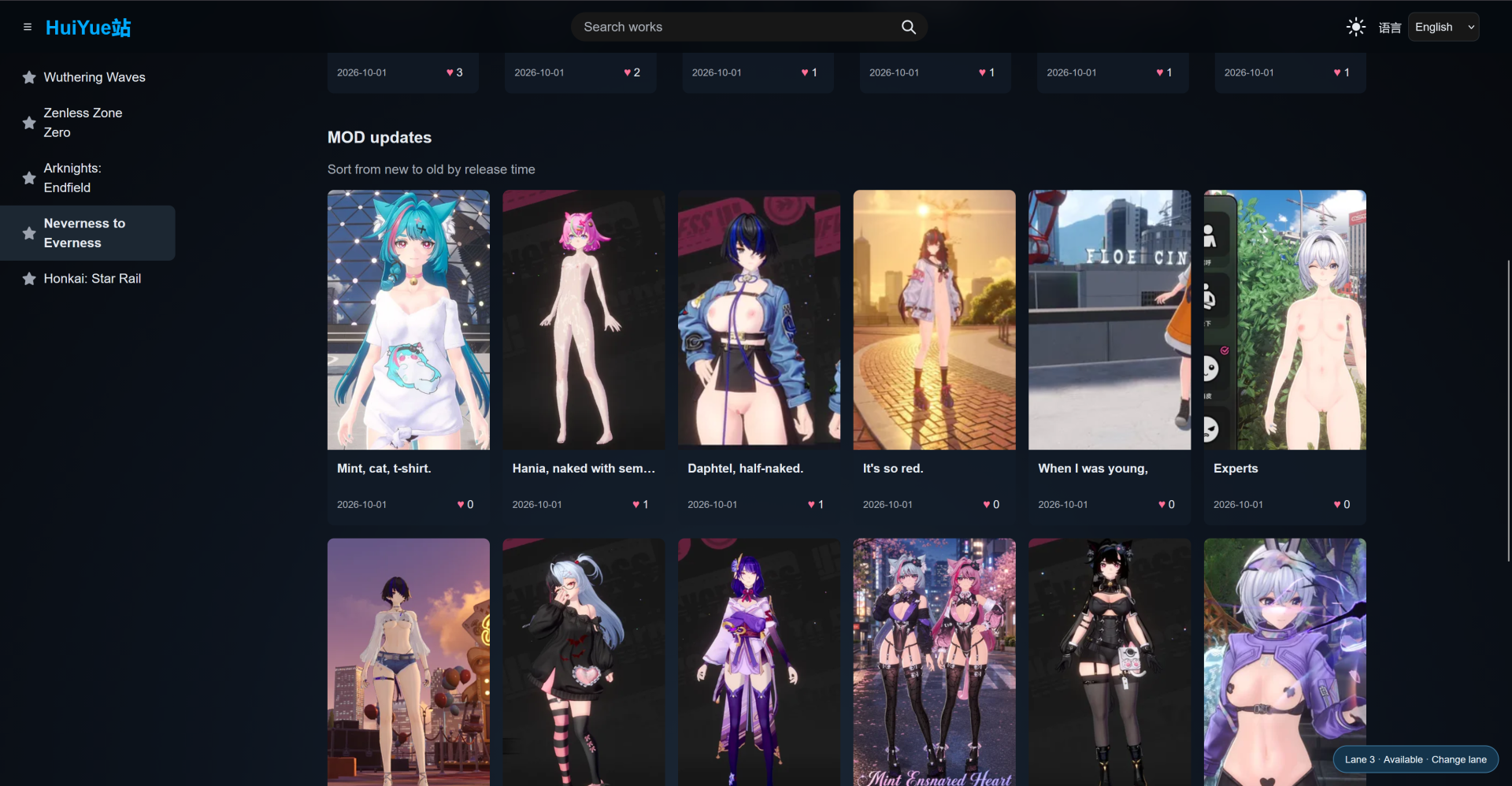
Task: Focus the Search works field
Action: click(748, 27)
